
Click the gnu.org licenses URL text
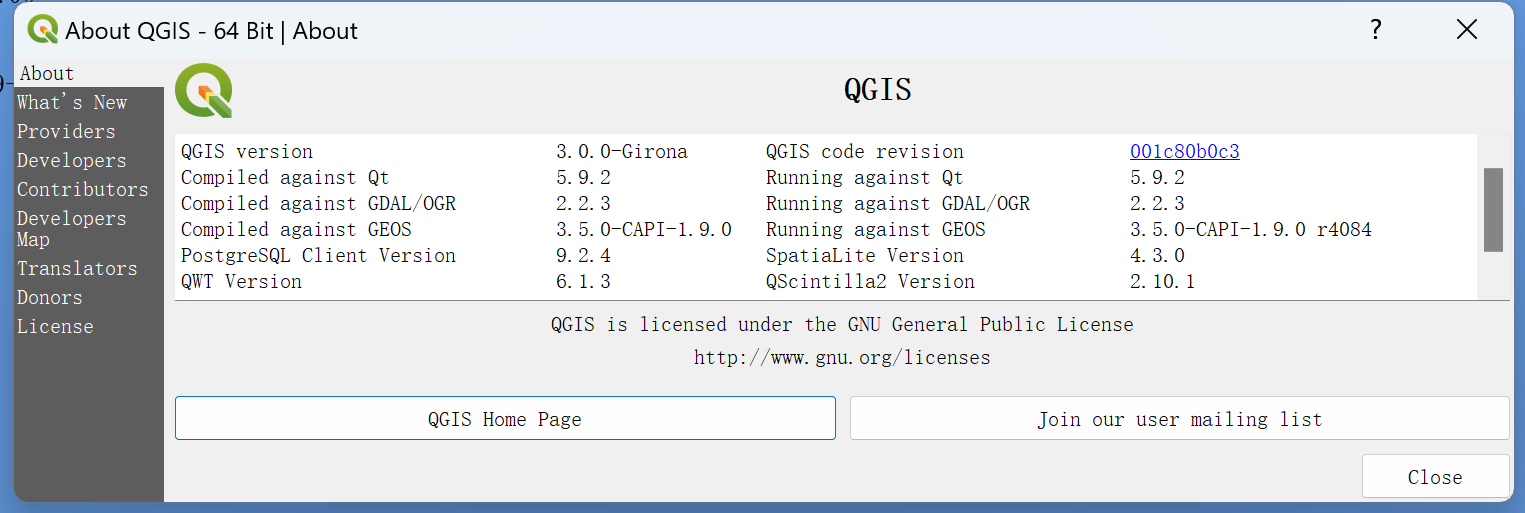coord(842,357)
